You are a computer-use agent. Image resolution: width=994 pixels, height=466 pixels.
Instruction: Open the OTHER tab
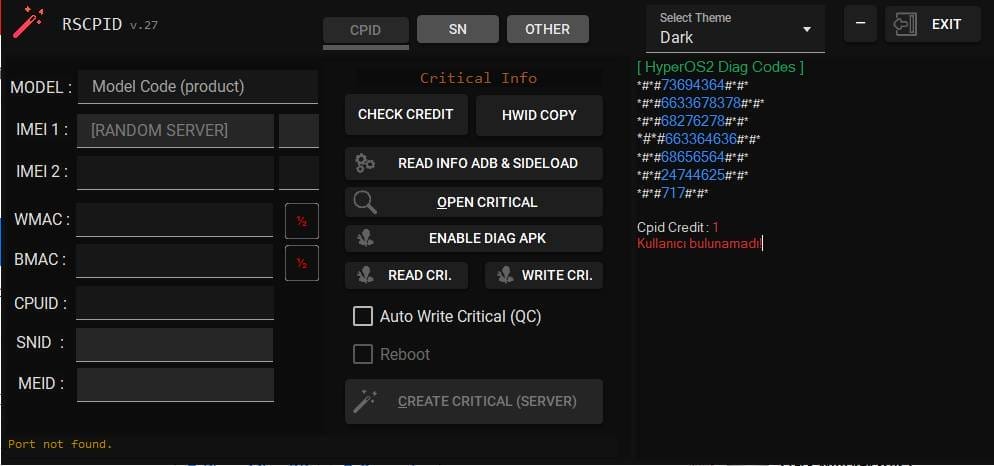click(547, 29)
